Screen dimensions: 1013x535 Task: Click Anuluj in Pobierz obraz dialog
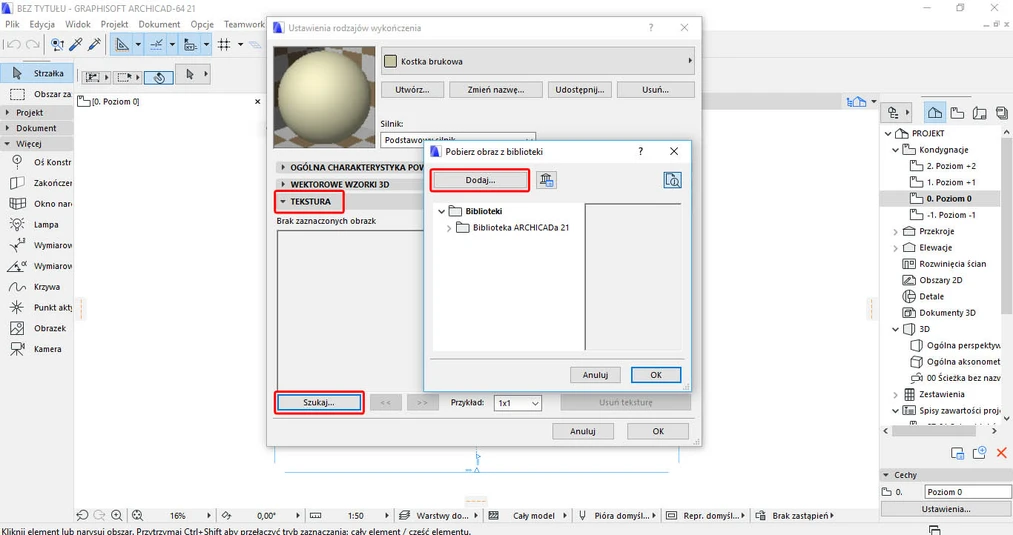click(x=595, y=375)
